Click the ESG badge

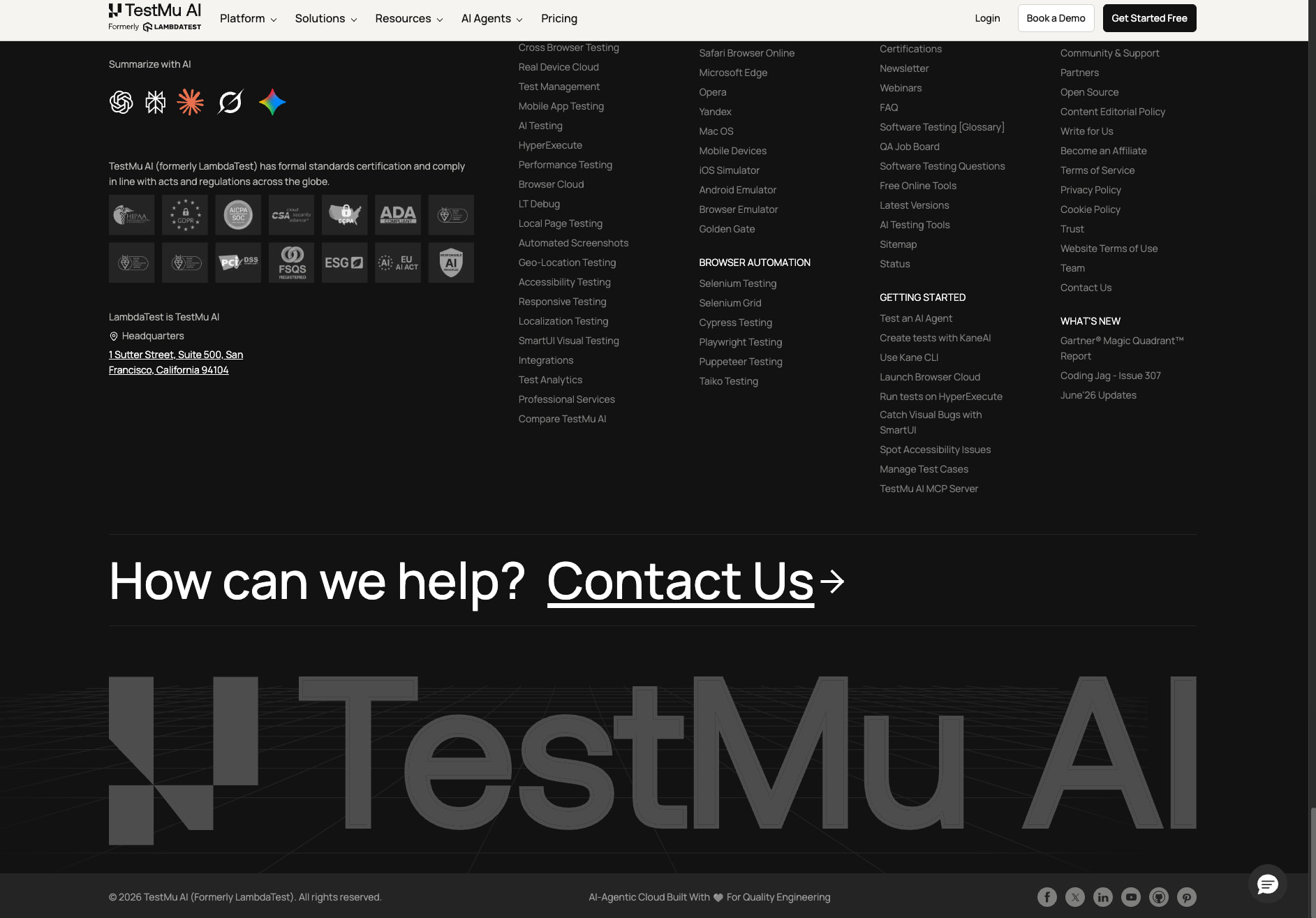click(x=345, y=262)
